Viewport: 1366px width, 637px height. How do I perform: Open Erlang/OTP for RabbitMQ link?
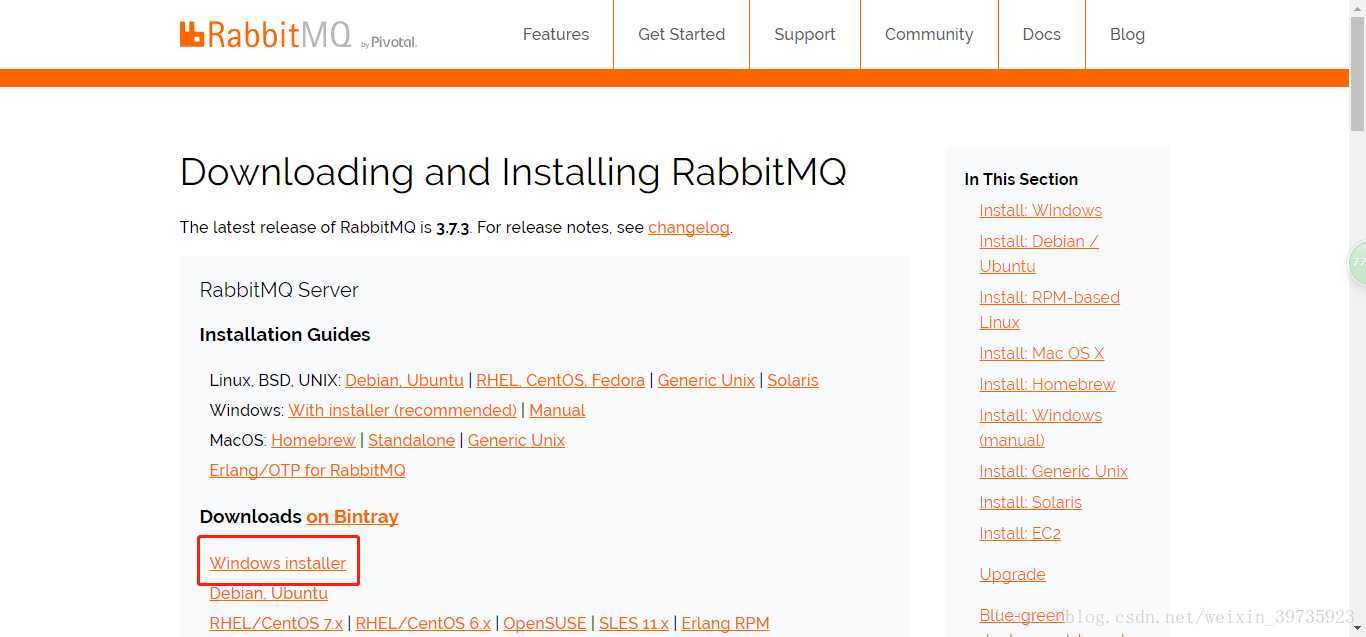point(307,470)
